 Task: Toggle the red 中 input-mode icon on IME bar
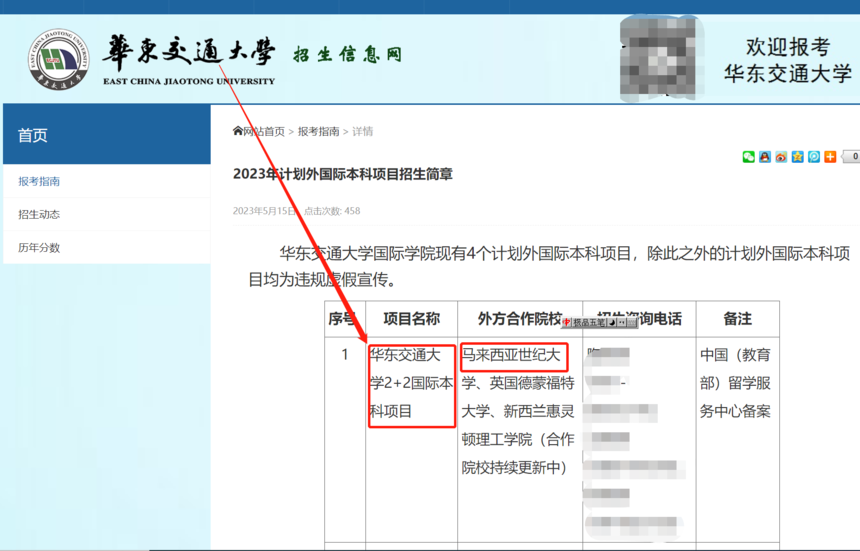click(x=567, y=322)
